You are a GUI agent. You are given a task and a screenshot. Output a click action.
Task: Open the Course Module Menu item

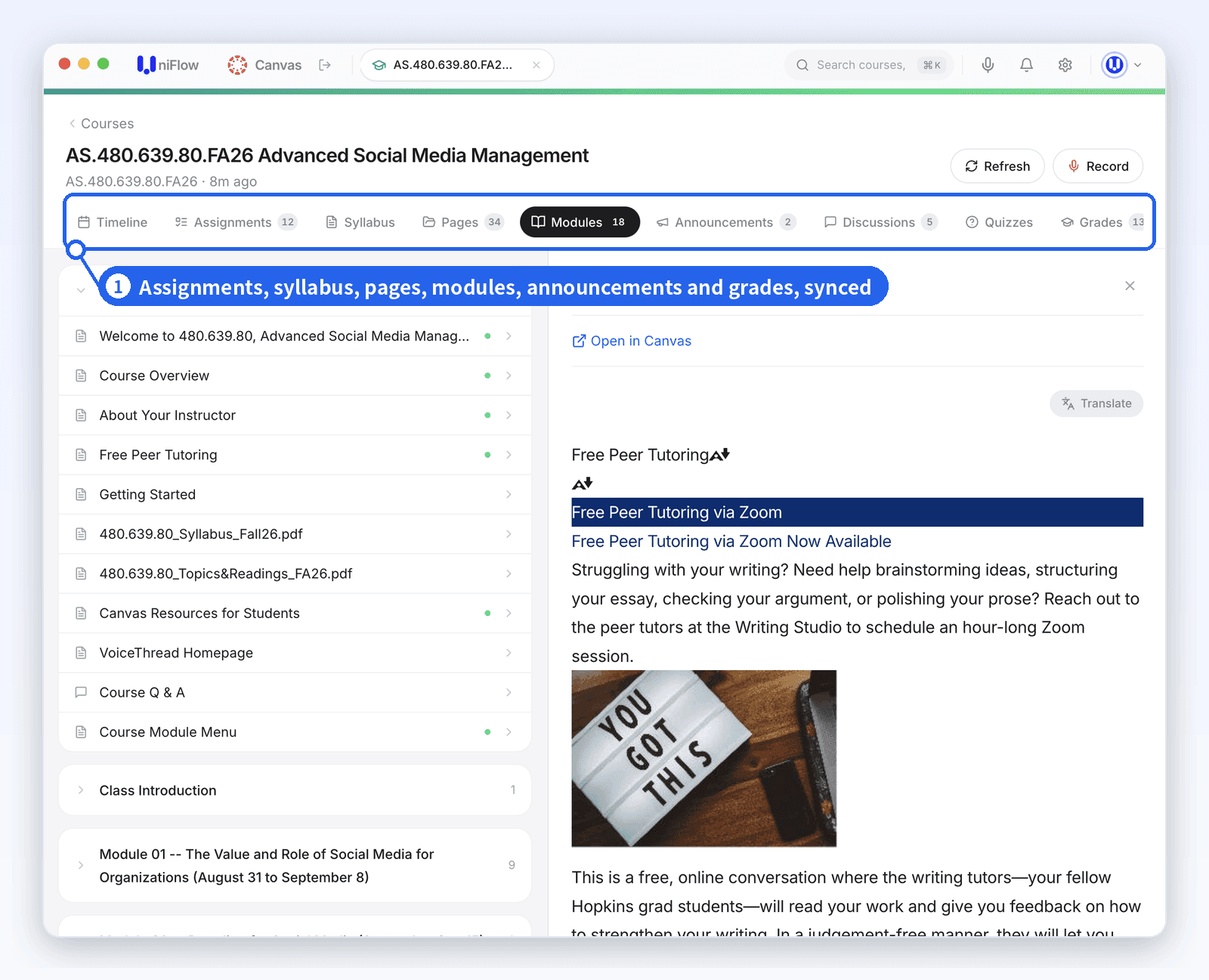coord(295,732)
